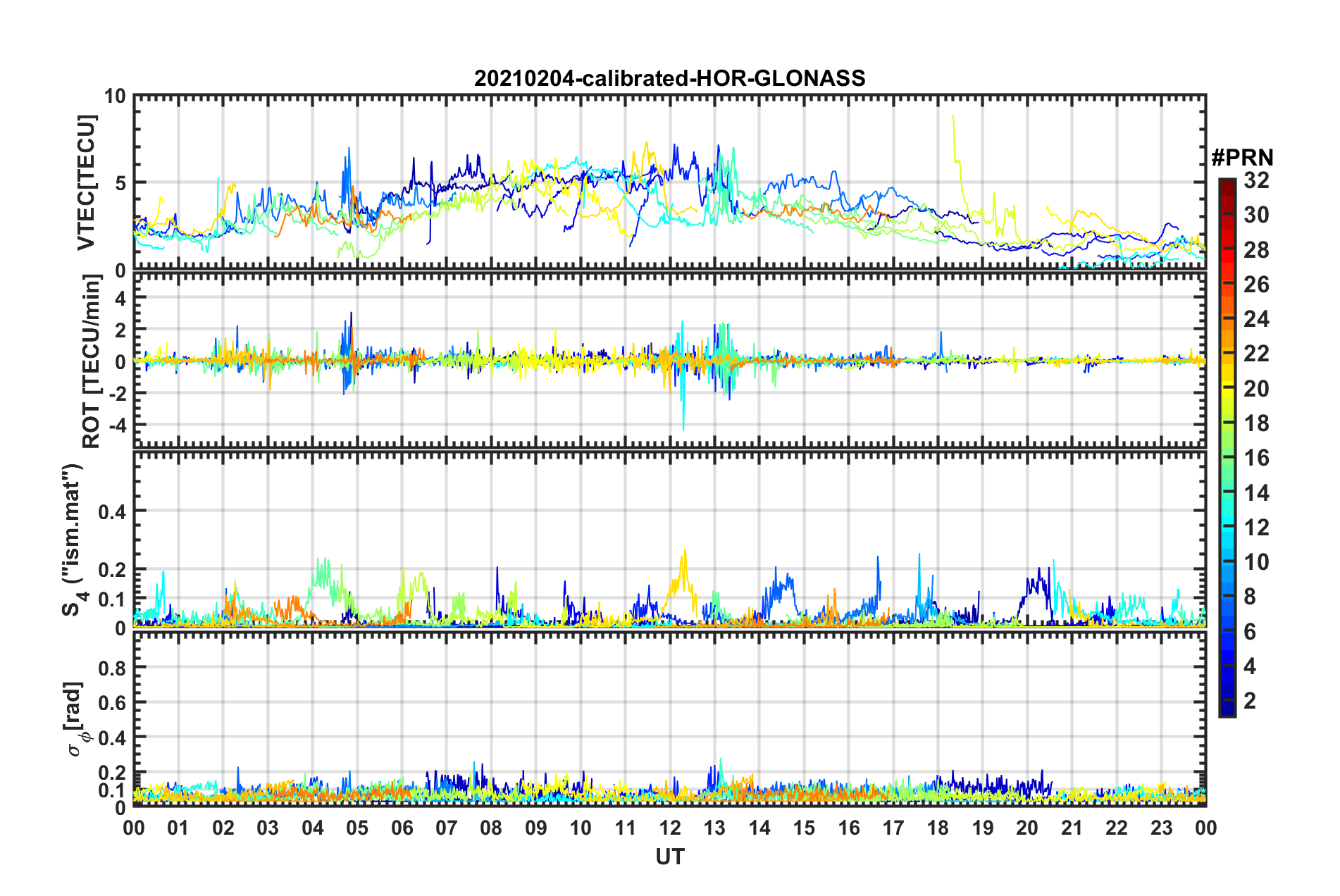The image size is (1340, 896).
Task: Click the plot title 20210204-calibrated-HOR-GLONASS
Action: pos(669,78)
